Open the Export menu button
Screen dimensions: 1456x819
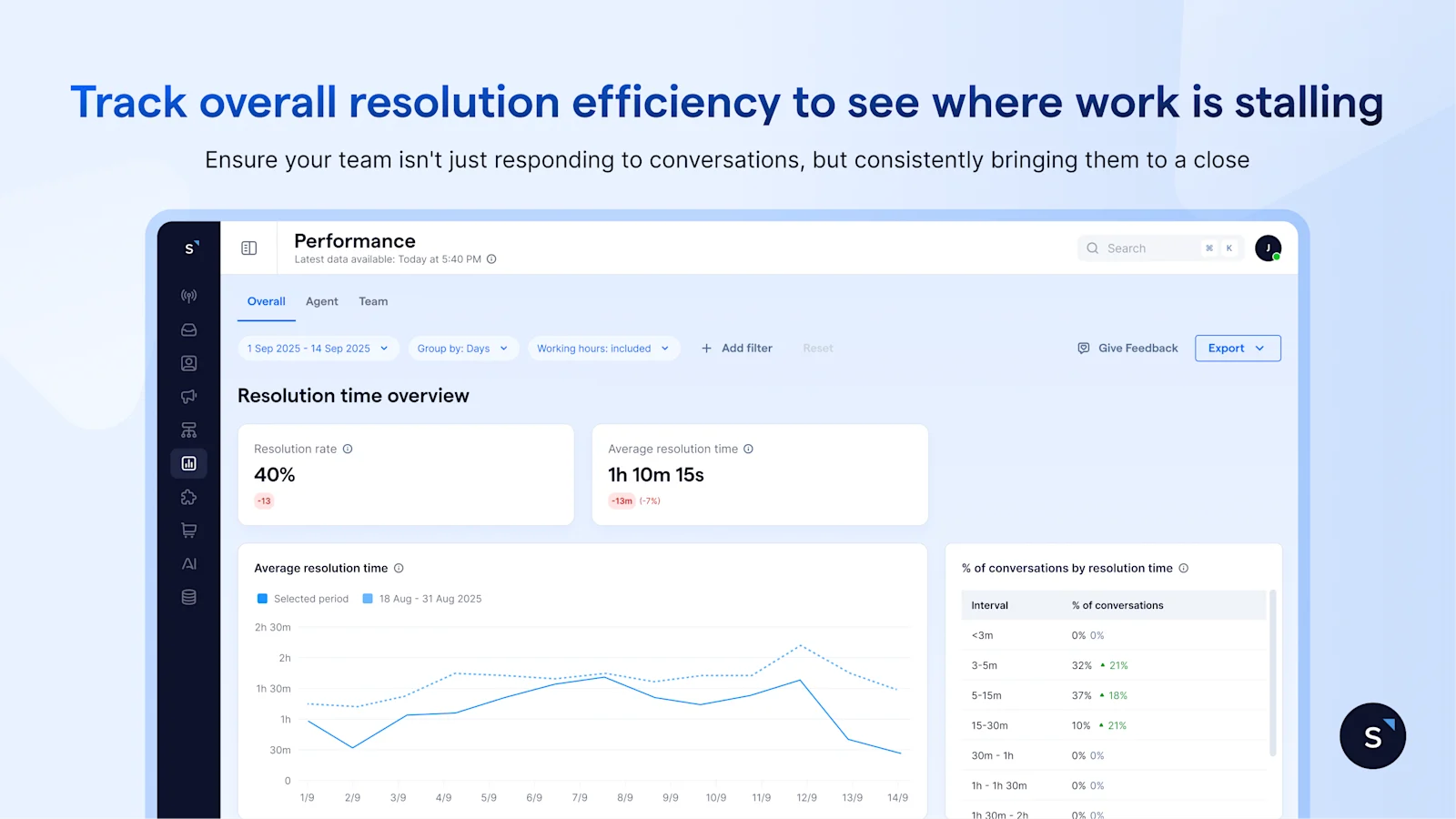[1237, 348]
